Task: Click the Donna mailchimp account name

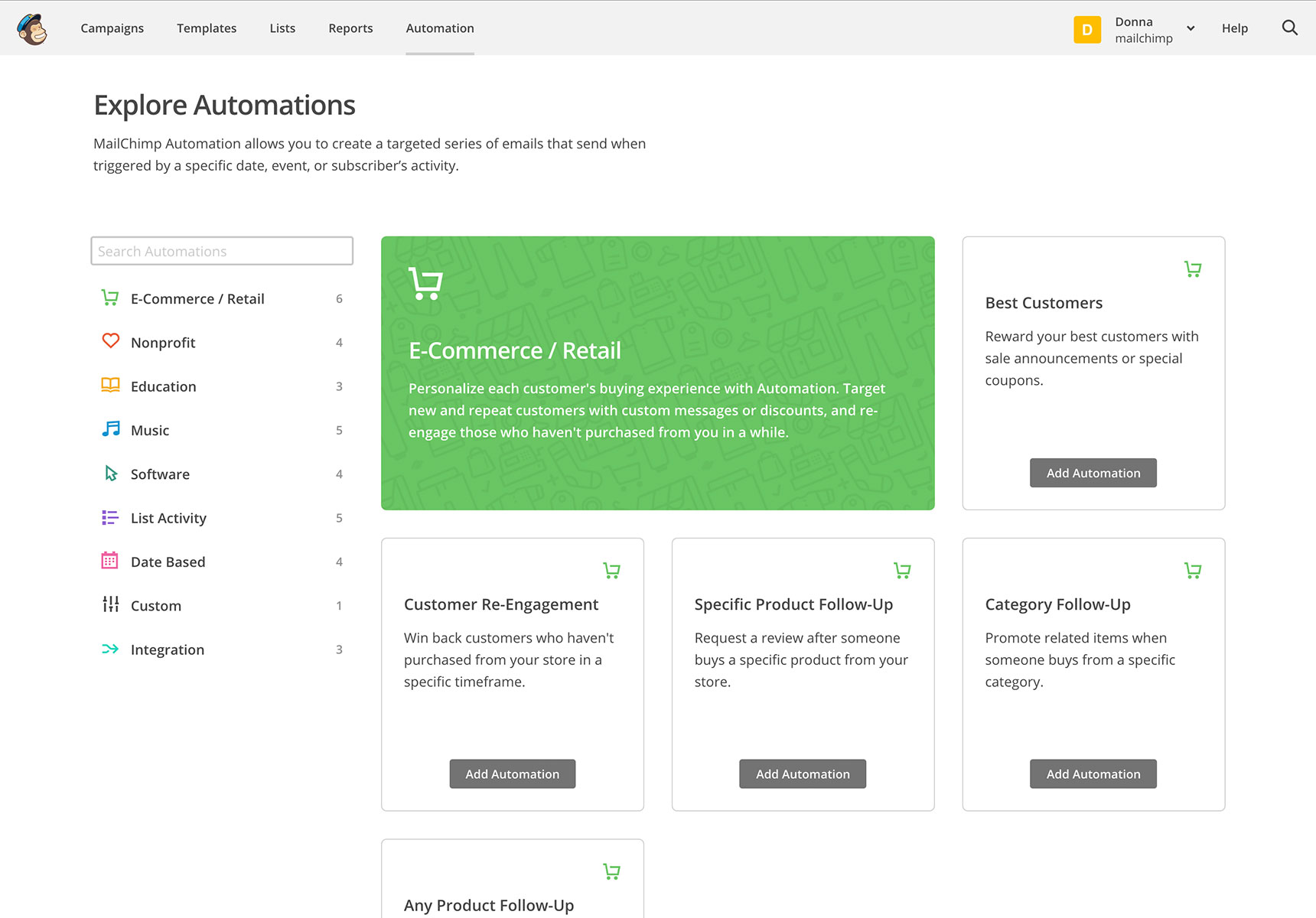Action: coord(1143,30)
